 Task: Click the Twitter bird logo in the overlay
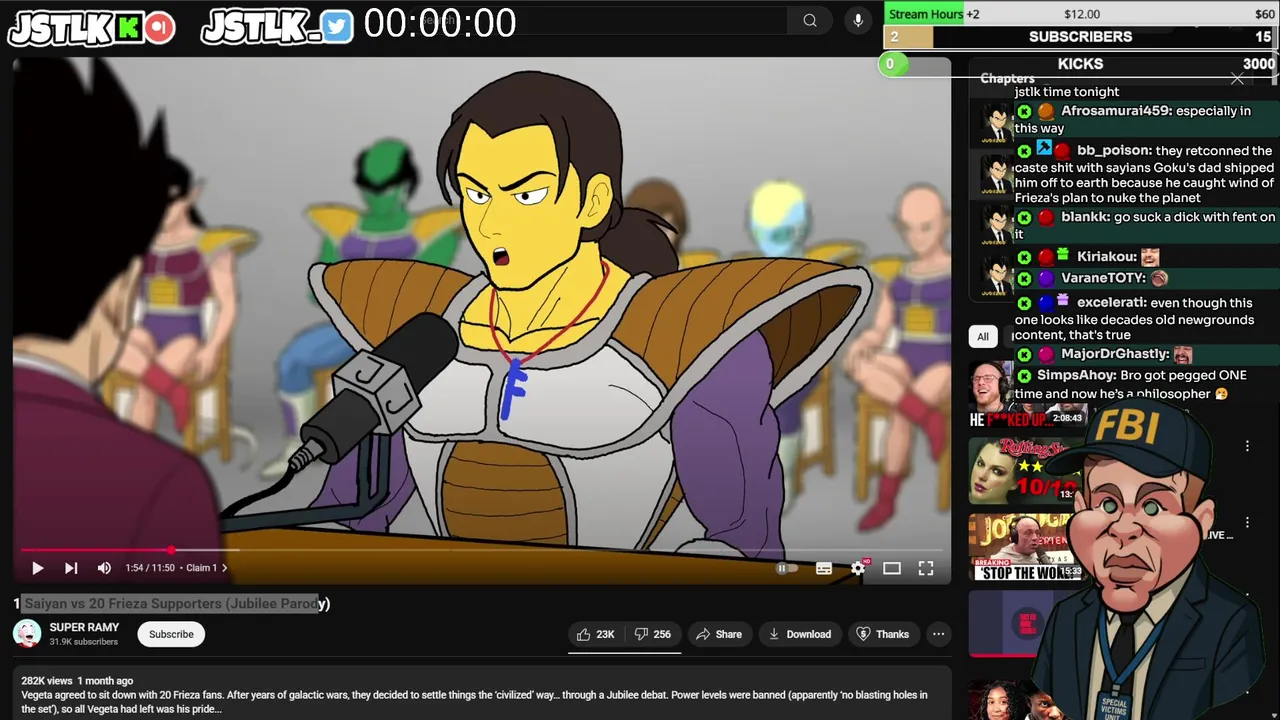(x=337, y=27)
